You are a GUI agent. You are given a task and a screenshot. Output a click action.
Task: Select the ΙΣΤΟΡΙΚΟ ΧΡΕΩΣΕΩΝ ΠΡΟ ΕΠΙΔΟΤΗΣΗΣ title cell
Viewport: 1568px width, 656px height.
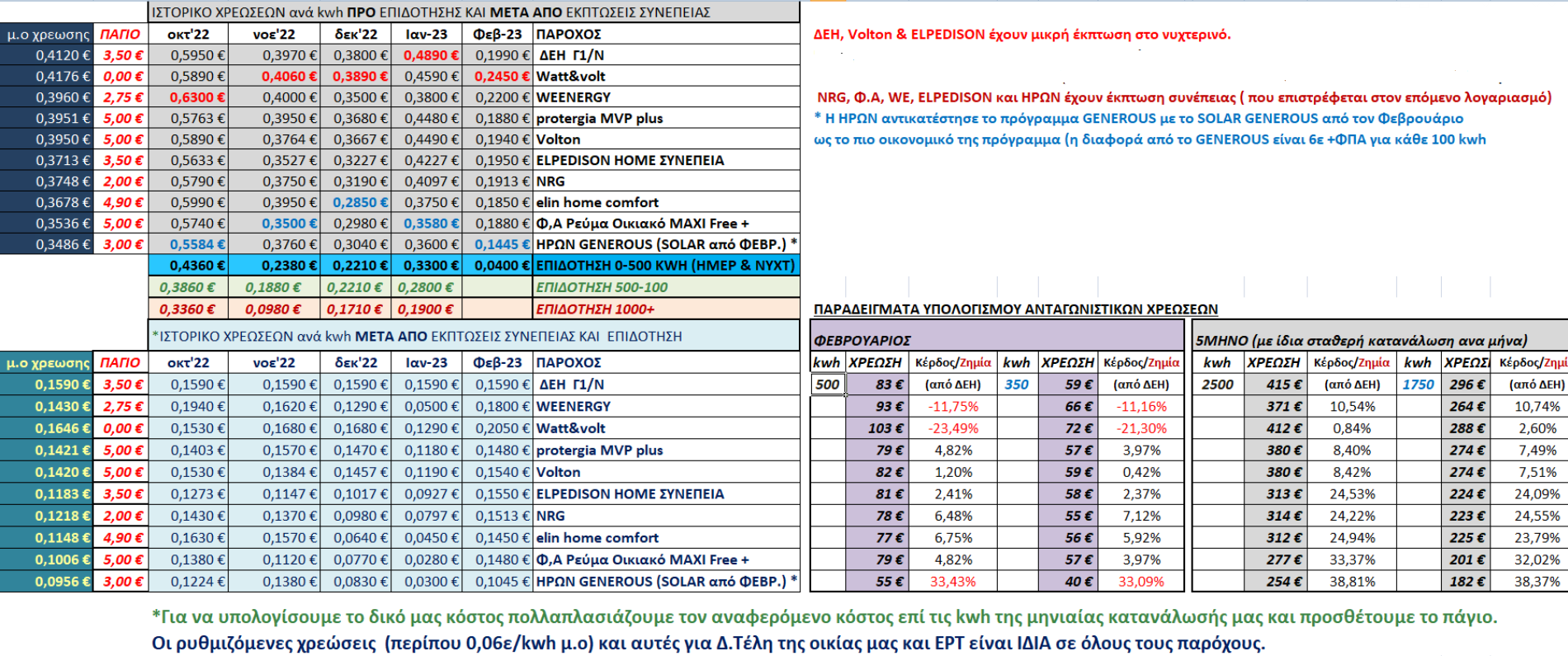[x=475, y=12]
